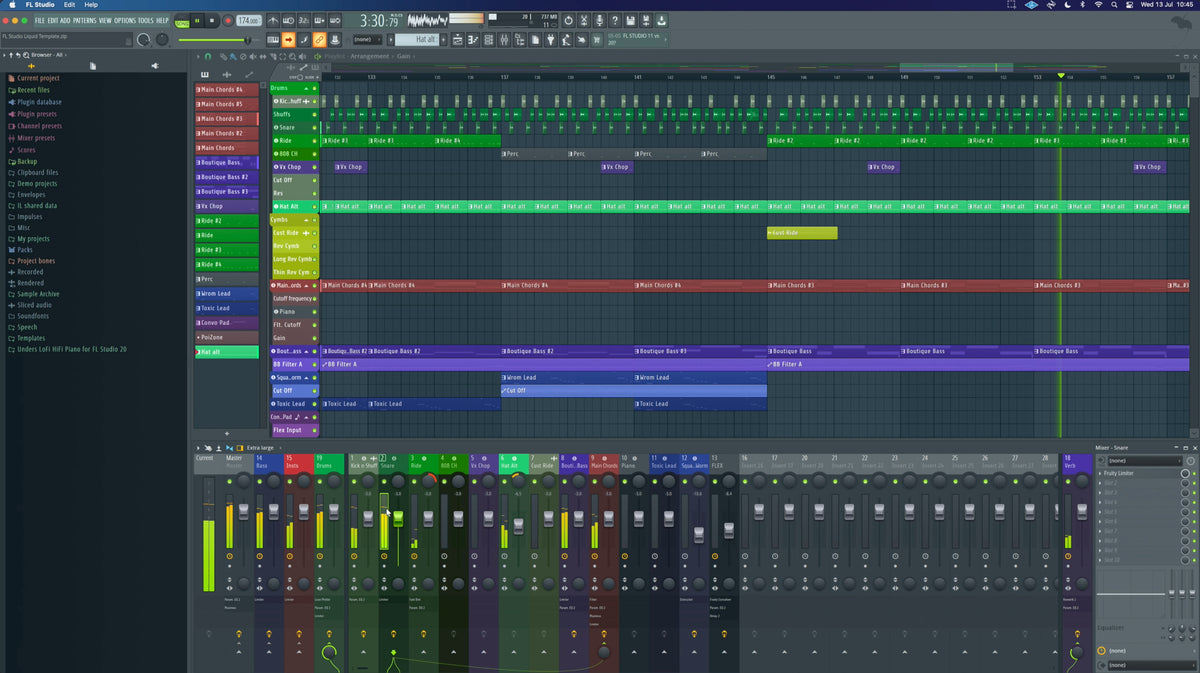The image size is (1200, 673).
Task: Click the Apple logo menu
Action: [13, 5]
